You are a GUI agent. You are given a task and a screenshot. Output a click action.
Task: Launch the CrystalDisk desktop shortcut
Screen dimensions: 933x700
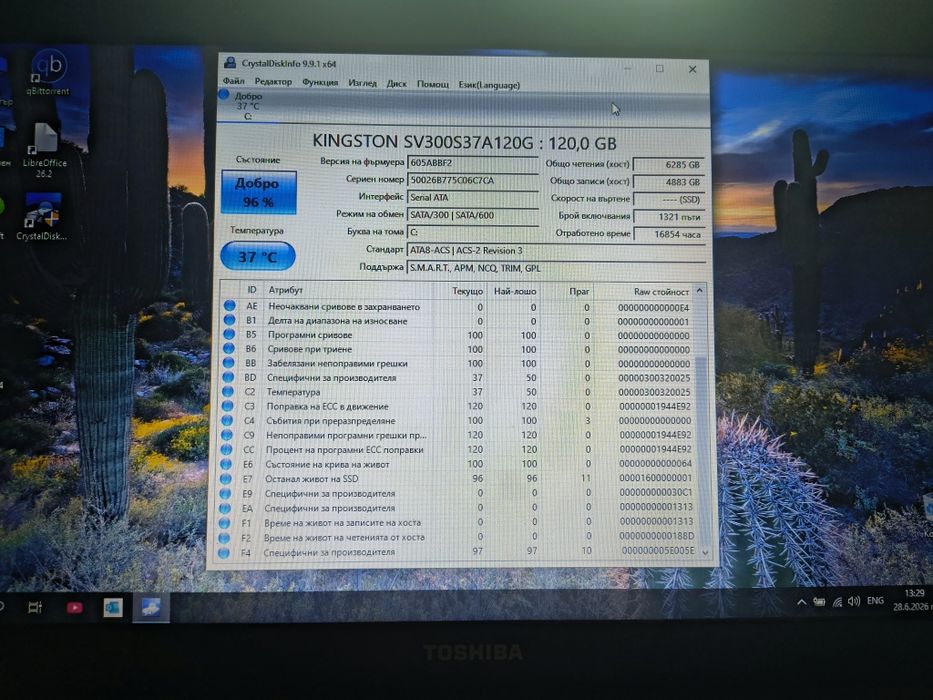42,217
